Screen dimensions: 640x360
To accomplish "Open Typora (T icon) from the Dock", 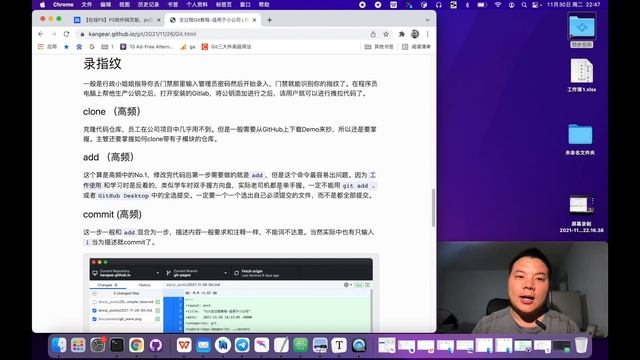I will [x=339, y=345].
